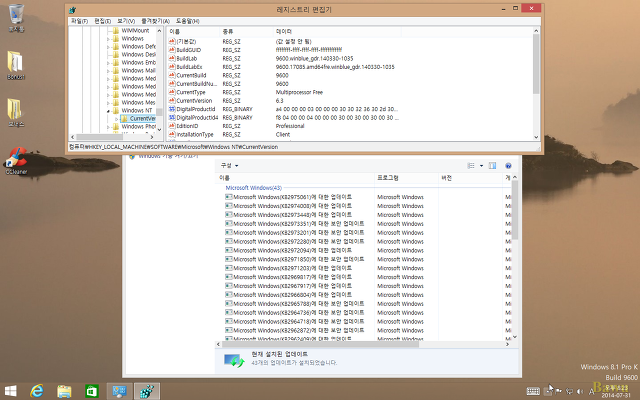
Task: Select the update KB2975061 in the list
Action: 289,197
